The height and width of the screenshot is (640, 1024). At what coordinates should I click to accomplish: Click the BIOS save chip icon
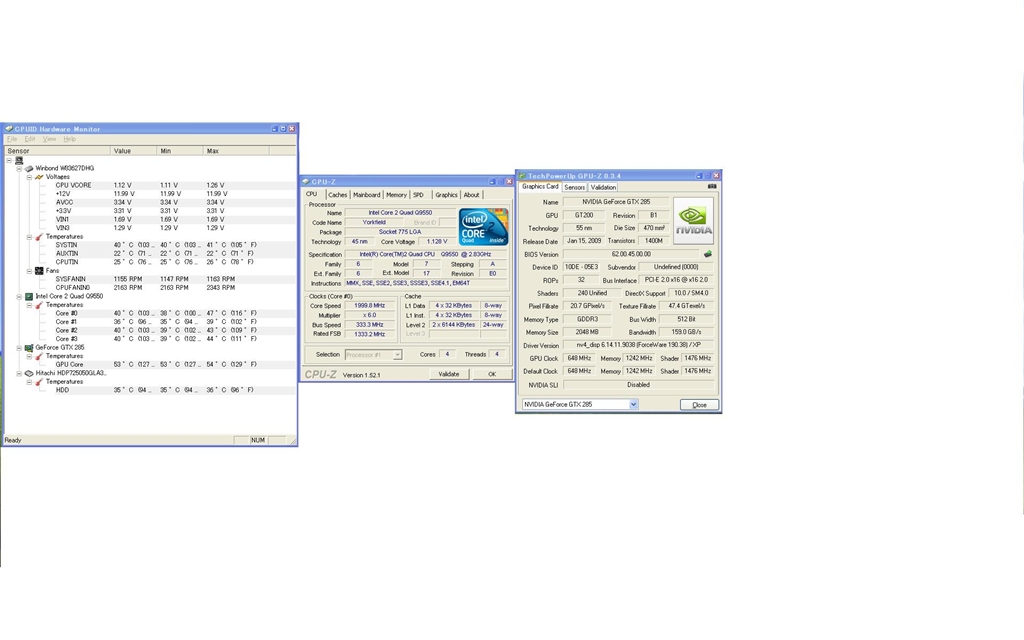point(707,254)
